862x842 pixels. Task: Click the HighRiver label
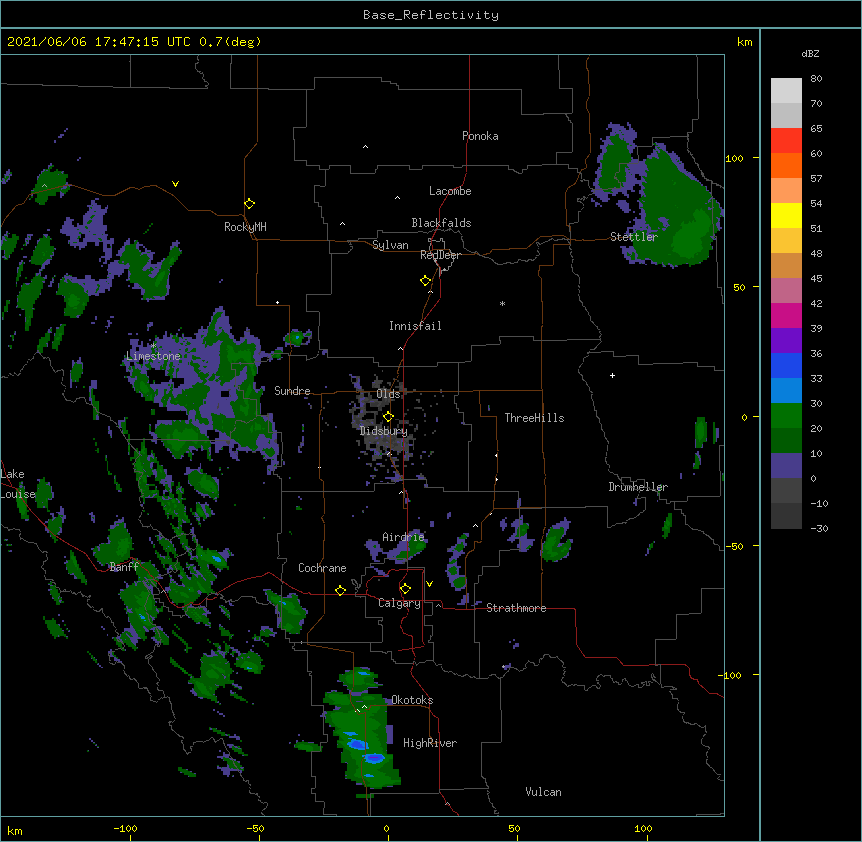pyautogui.click(x=430, y=743)
